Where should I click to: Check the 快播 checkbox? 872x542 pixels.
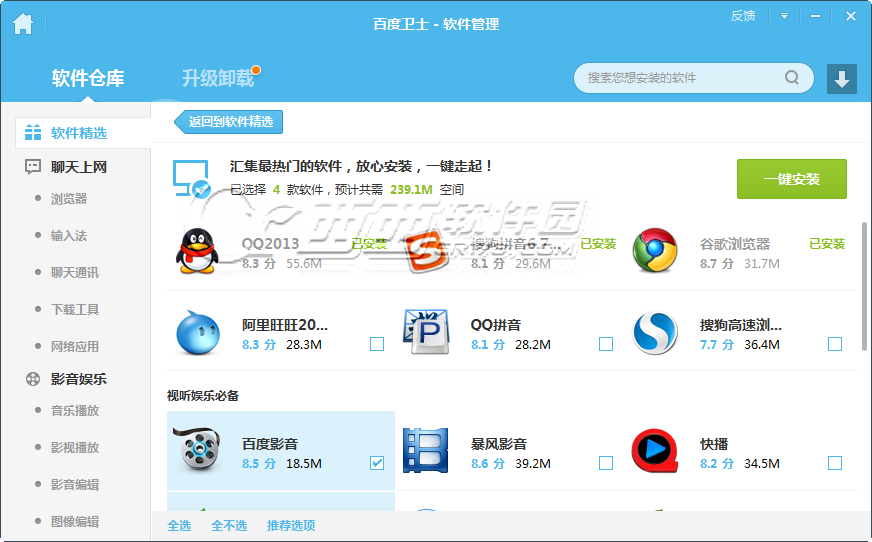tap(835, 463)
